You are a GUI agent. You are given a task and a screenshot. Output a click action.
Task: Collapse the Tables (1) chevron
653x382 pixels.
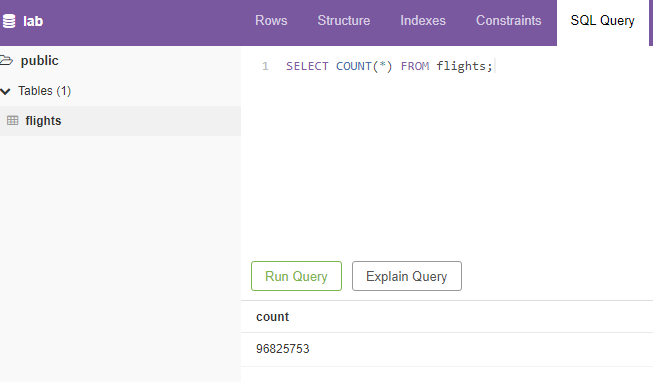(x=5, y=91)
